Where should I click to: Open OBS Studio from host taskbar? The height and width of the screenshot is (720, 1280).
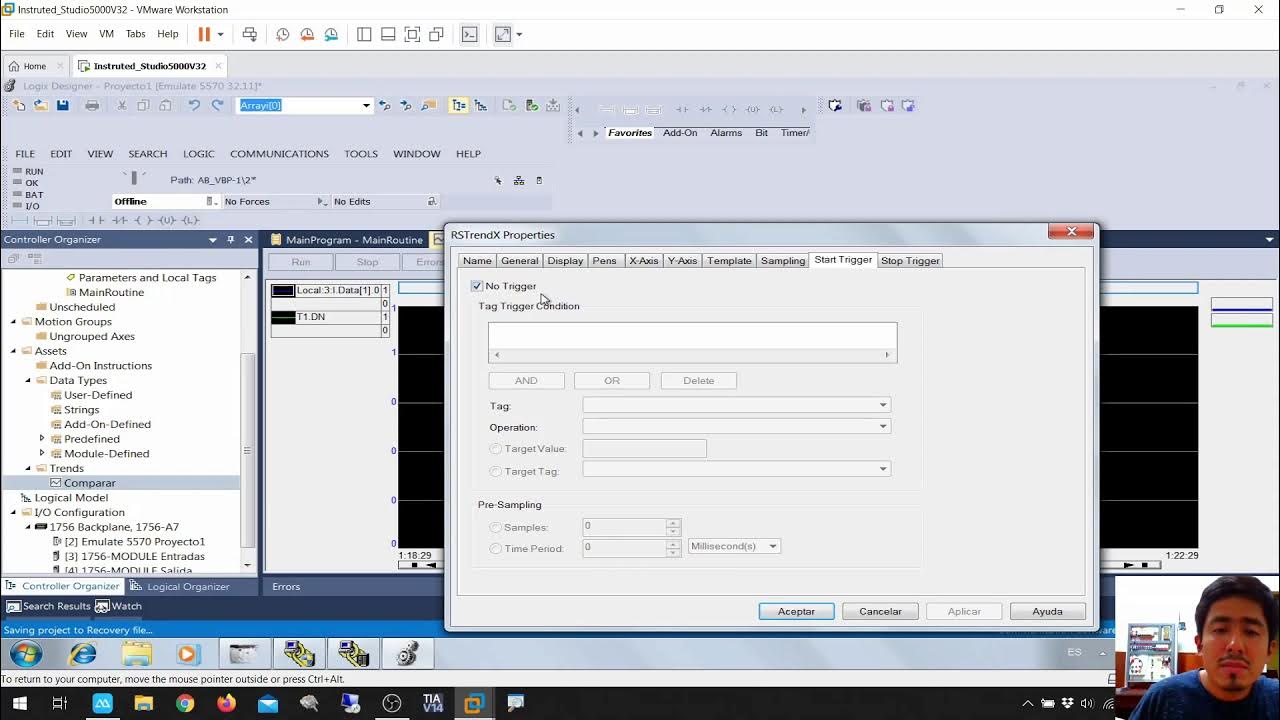(x=391, y=703)
